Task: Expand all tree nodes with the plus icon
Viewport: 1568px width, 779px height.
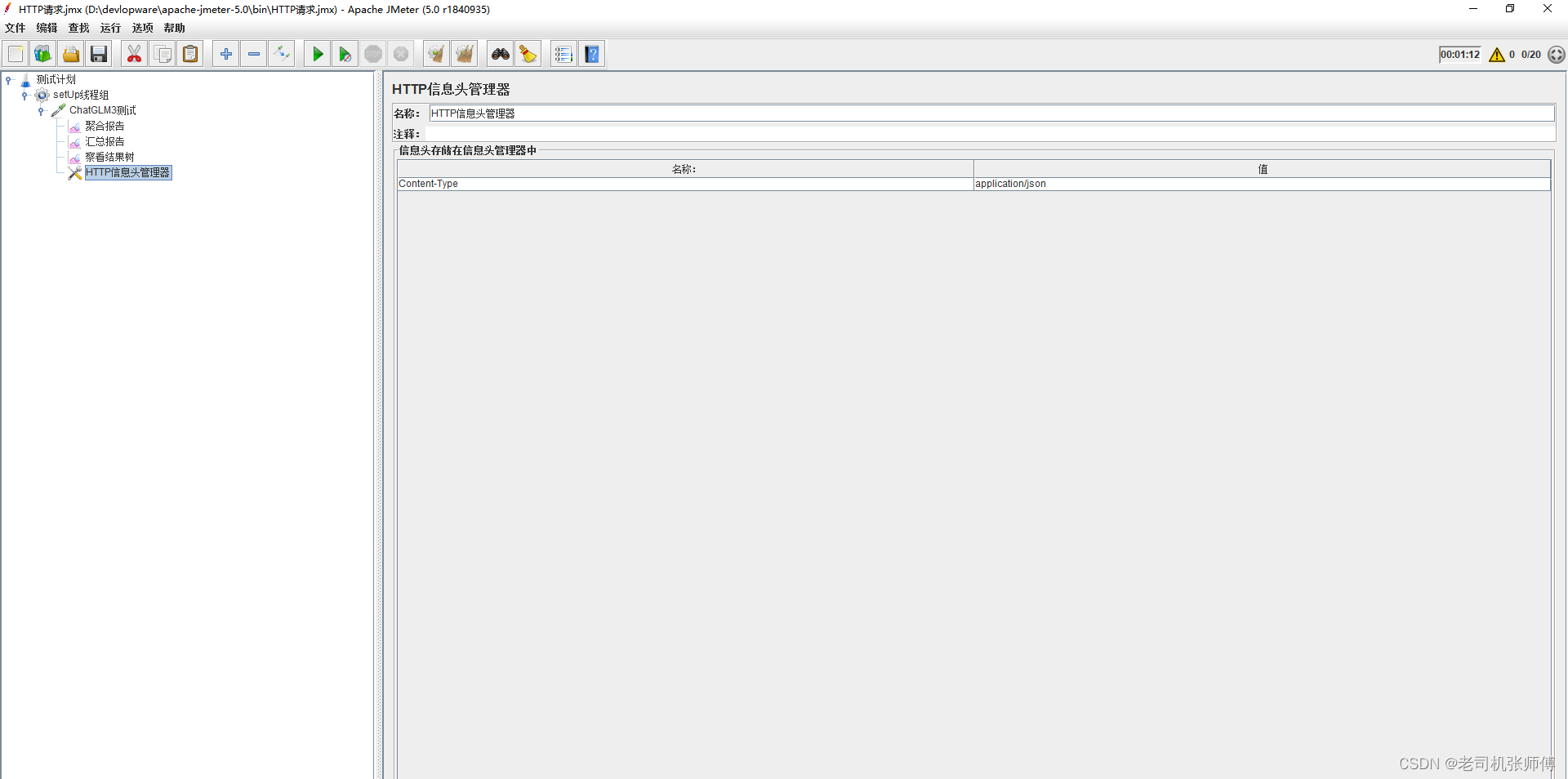Action: pyautogui.click(x=226, y=54)
